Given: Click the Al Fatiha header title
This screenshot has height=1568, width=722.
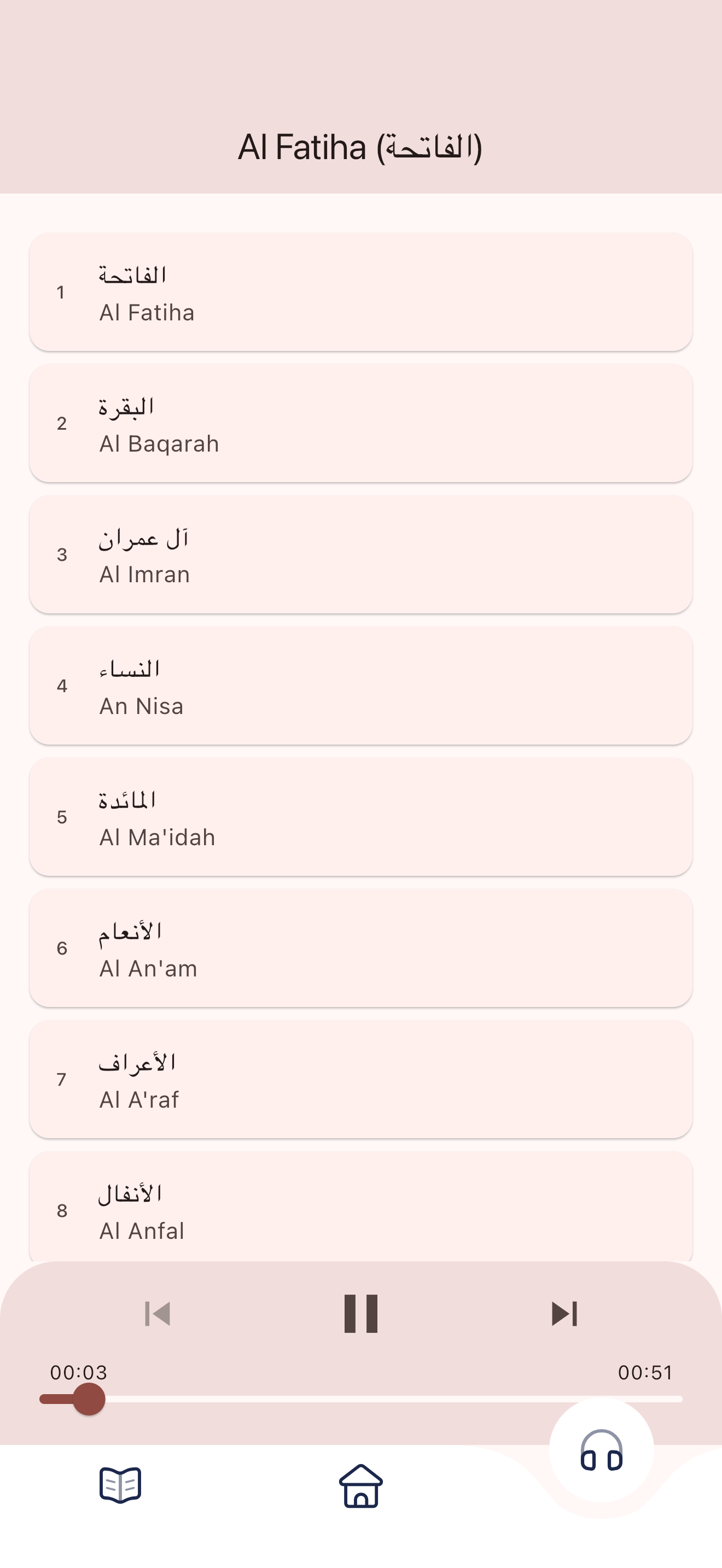Looking at the screenshot, I should tap(360, 147).
